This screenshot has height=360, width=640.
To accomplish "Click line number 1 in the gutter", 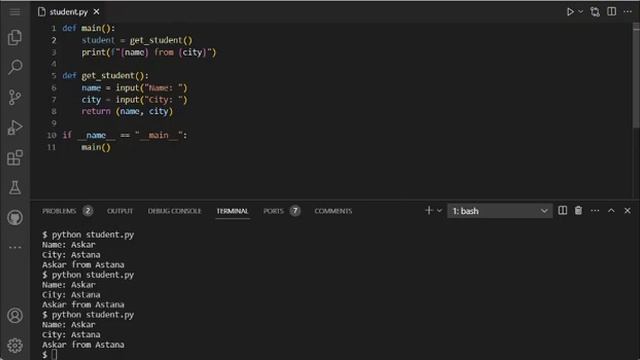I will 53,28.
